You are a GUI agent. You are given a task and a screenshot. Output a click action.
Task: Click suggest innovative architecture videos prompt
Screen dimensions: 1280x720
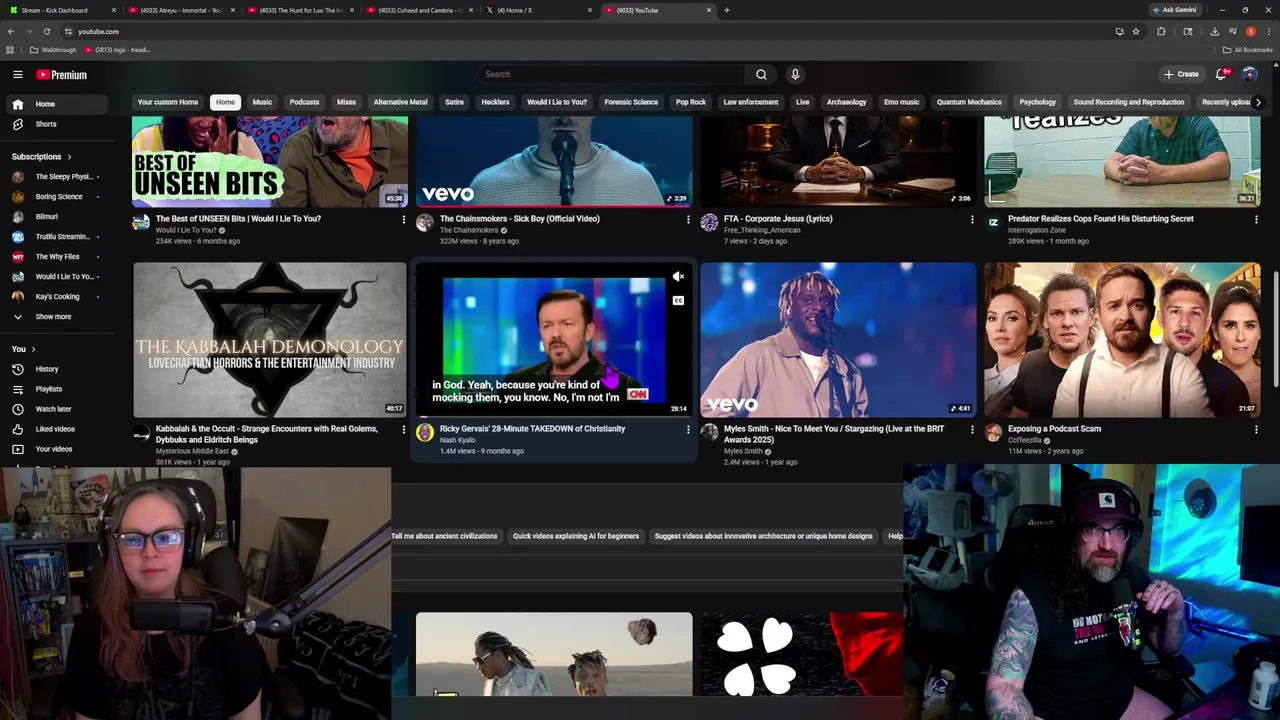pos(763,536)
